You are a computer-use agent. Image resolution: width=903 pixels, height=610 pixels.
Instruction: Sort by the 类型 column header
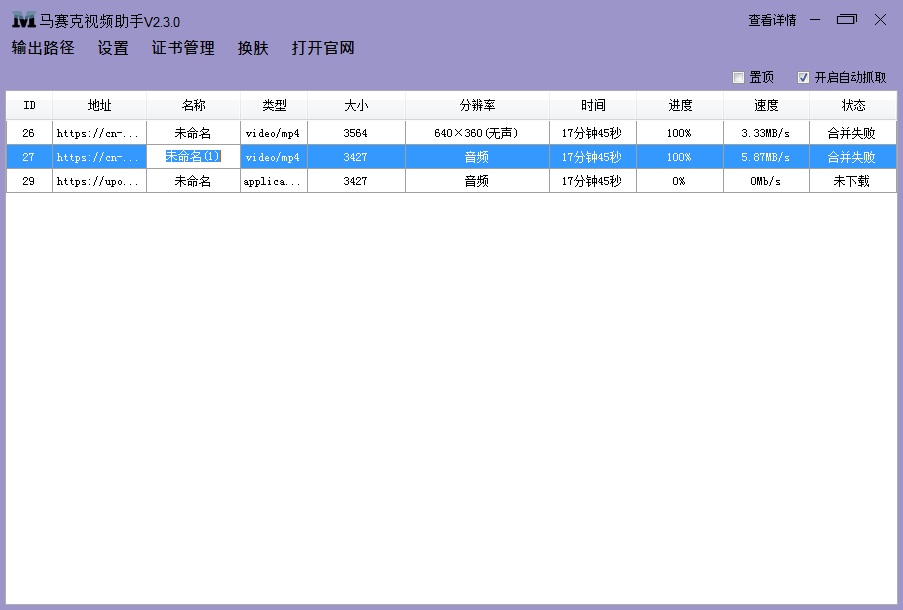274,105
